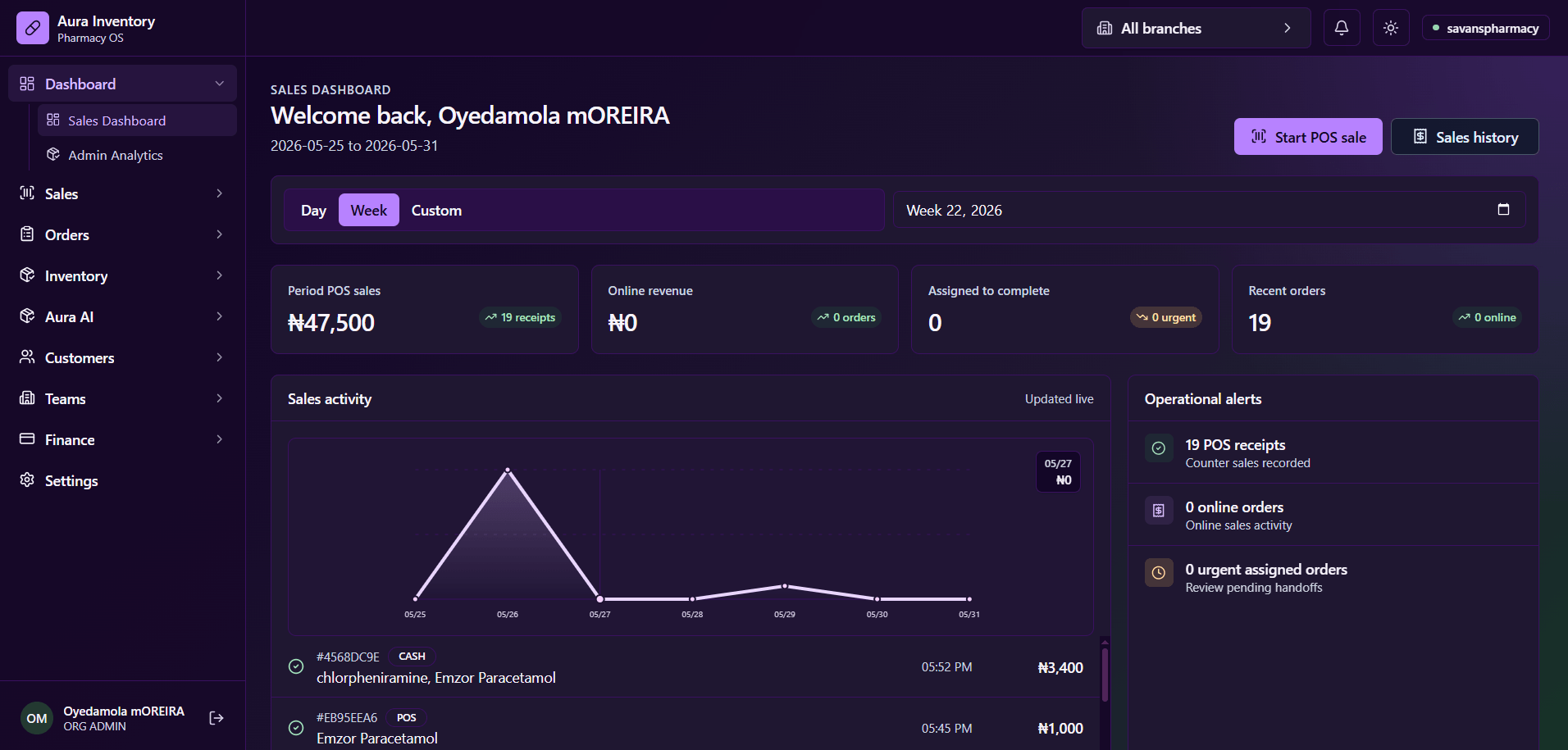Click the check icon for receipt #4568DC9E
Screen dimensions: 1568x750
click(x=296, y=666)
